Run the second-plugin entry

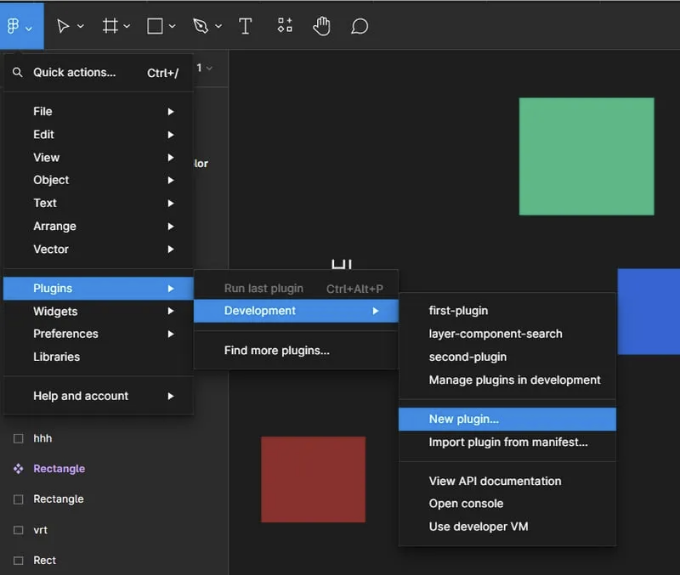507,357
